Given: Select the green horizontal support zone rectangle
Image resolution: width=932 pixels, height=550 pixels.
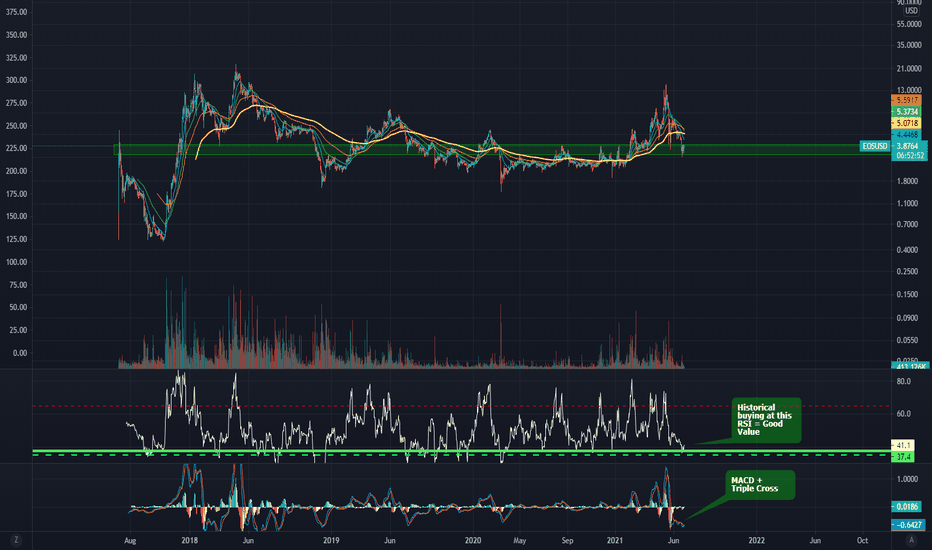Looking at the screenshot, I should click(502, 150).
